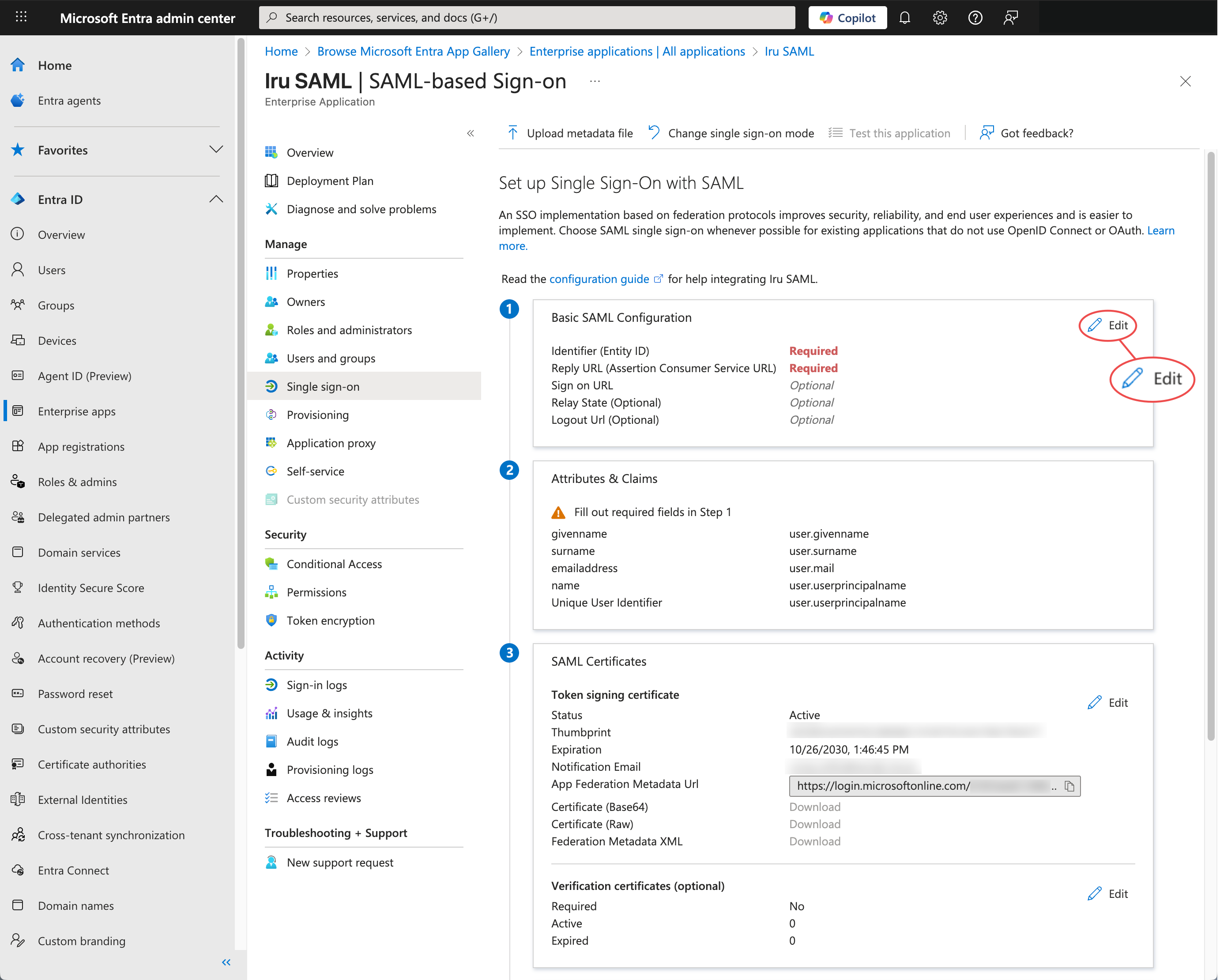Open Owners under Manage
Viewport: 1220px width, 980px height.
coord(305,302)
